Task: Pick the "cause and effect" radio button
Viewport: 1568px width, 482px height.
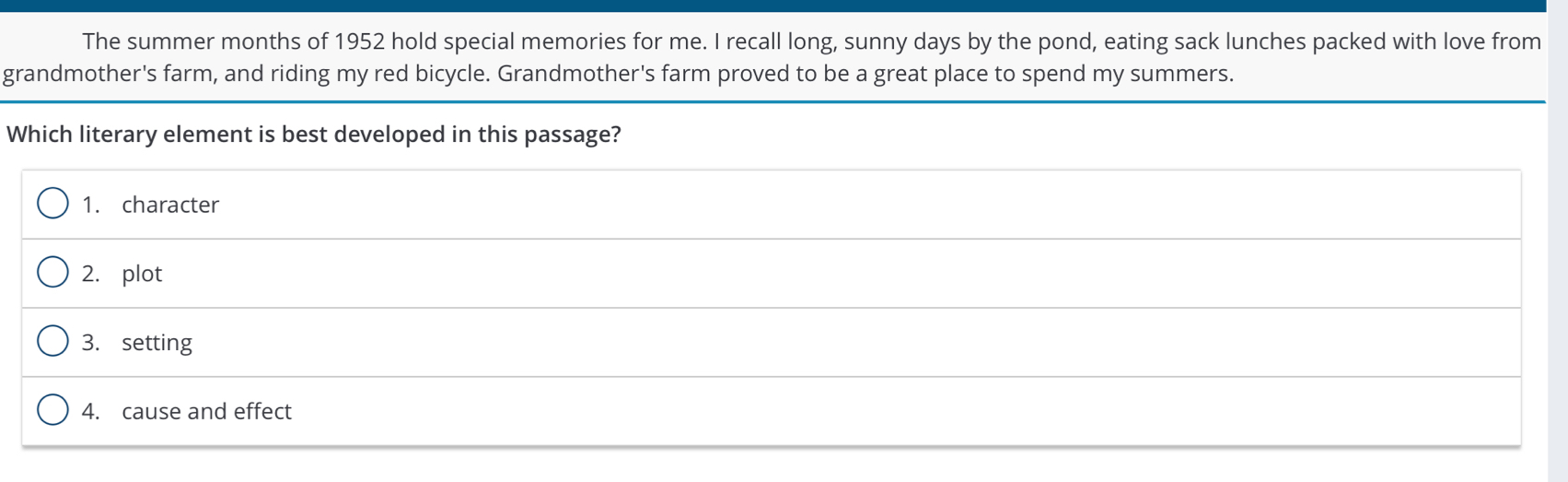Action: (x=52, y=410)
